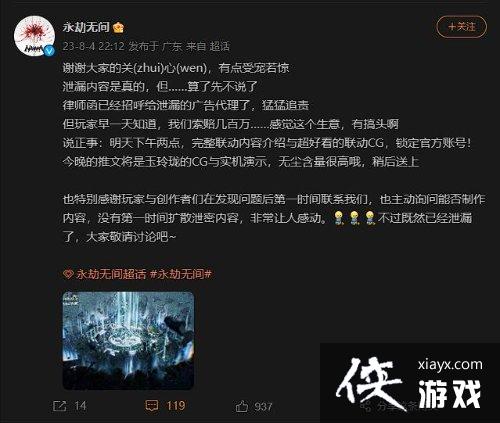Open the 永劫无间 profile avatar
Image resolution: width=500 pixels, height=423 pixels.
tap(34, 36)
